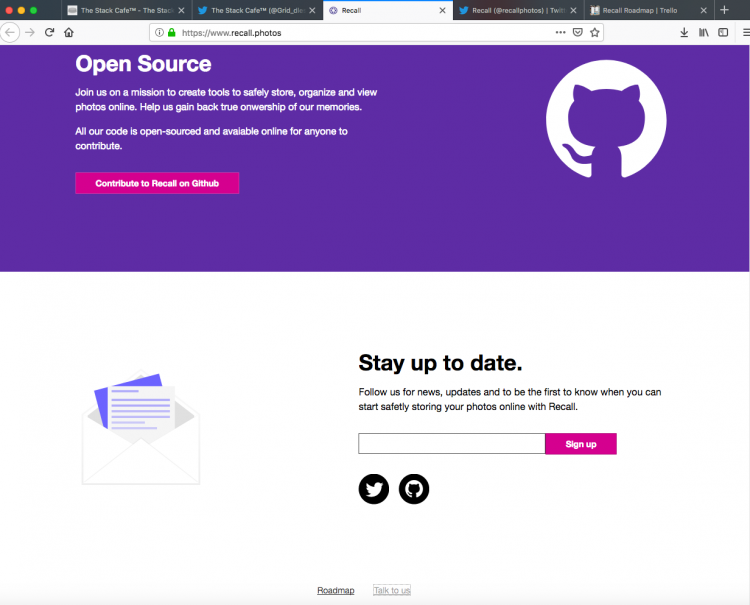Toggle the sidebar view icon
750x605 pixels.
(x=723, y=33)
